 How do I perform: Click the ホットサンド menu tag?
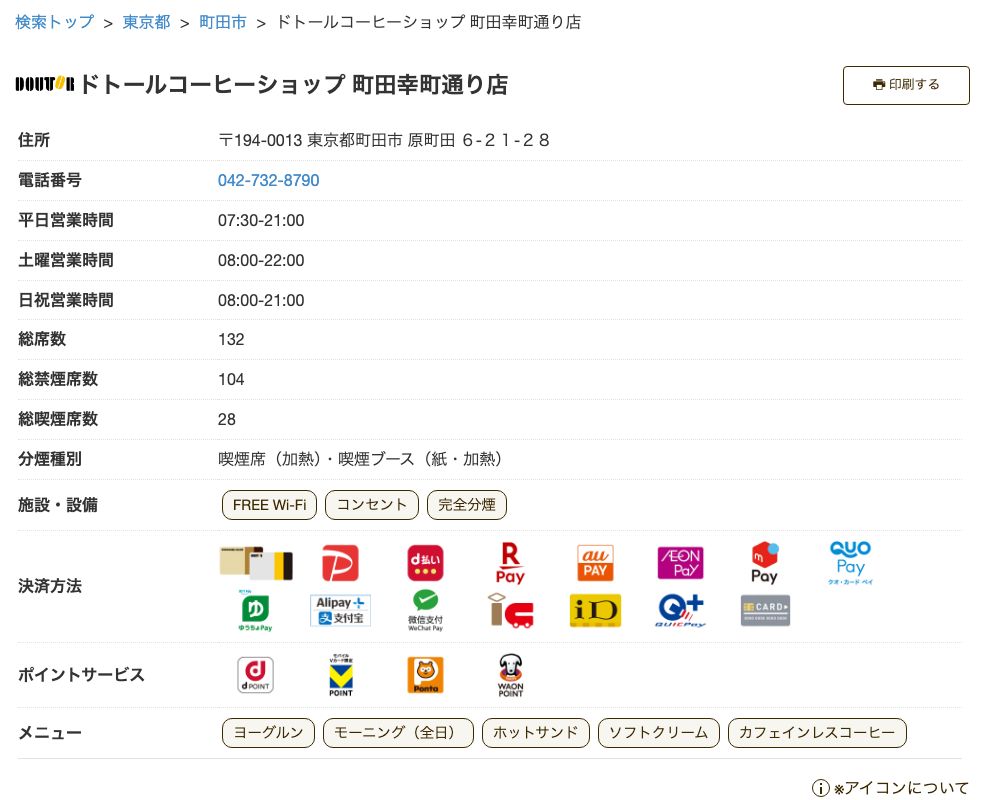point(535,733)
